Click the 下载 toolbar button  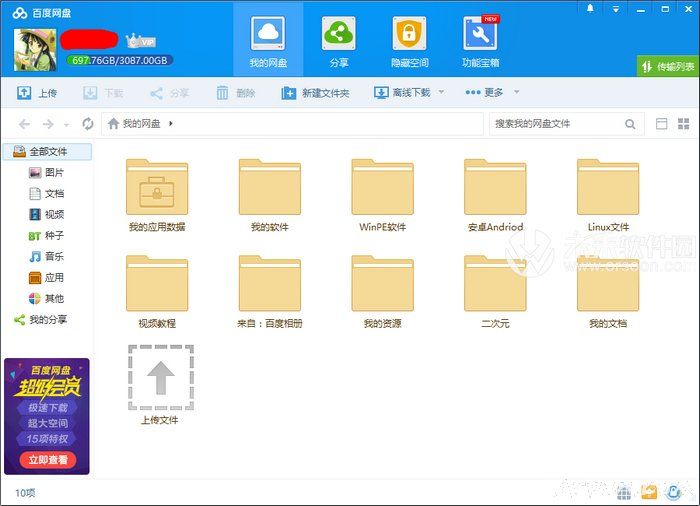pos(103,93)
